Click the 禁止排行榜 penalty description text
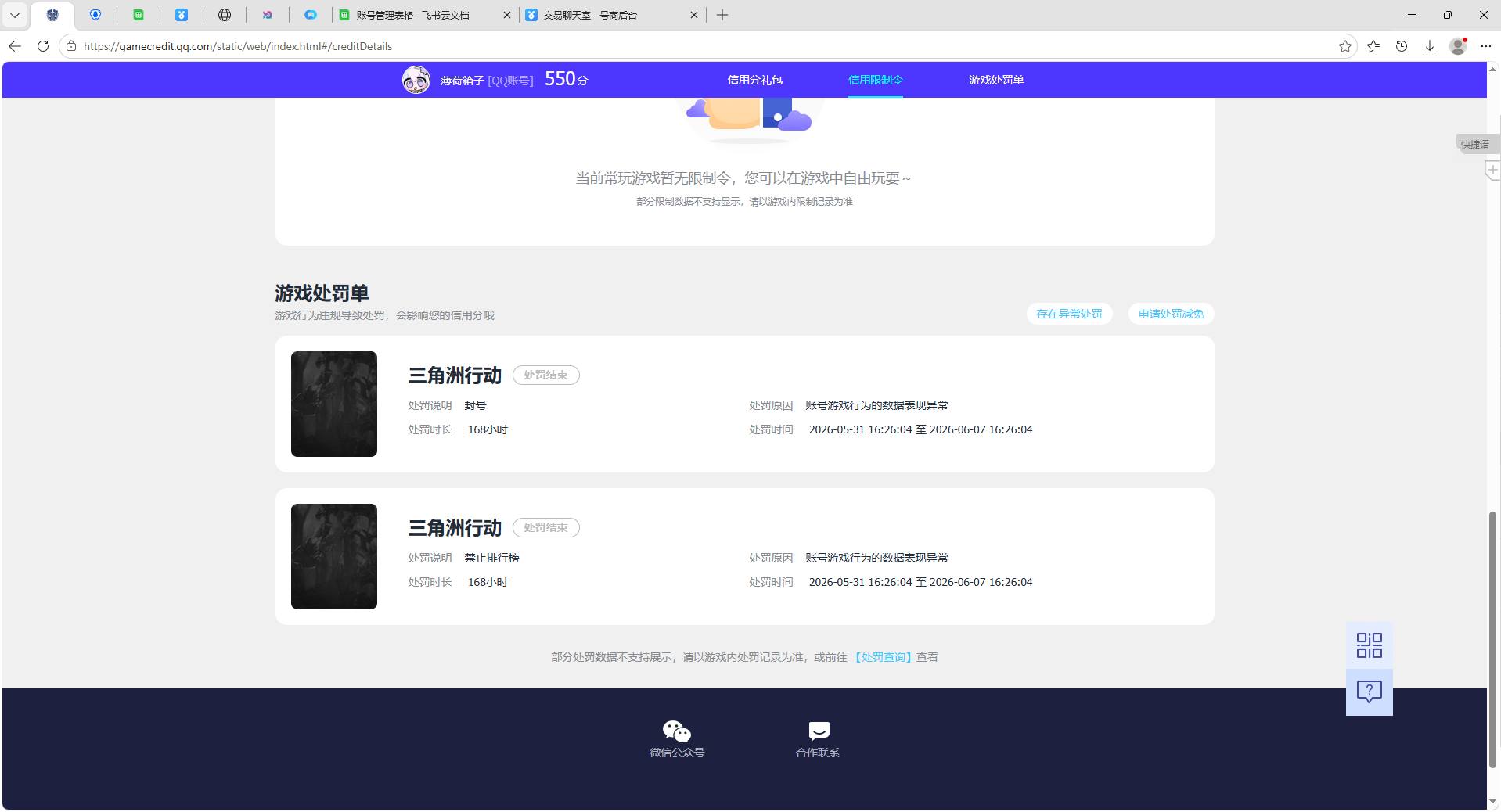Viewport: 1501px width, 812px height. pos(491,558)
